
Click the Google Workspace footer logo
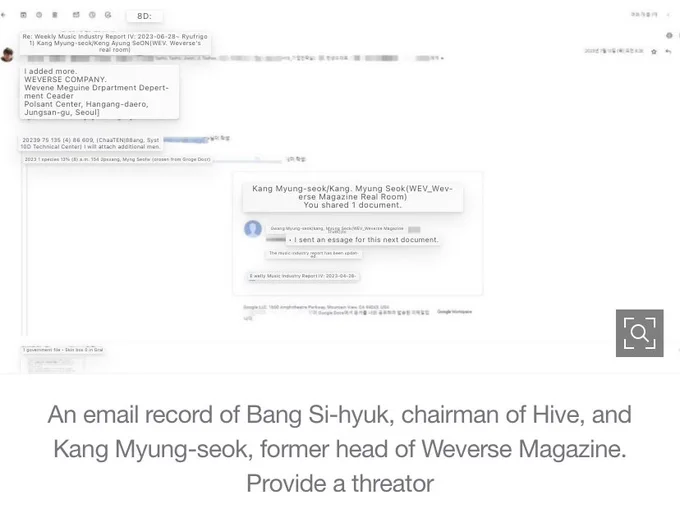(x=454, y=311)
